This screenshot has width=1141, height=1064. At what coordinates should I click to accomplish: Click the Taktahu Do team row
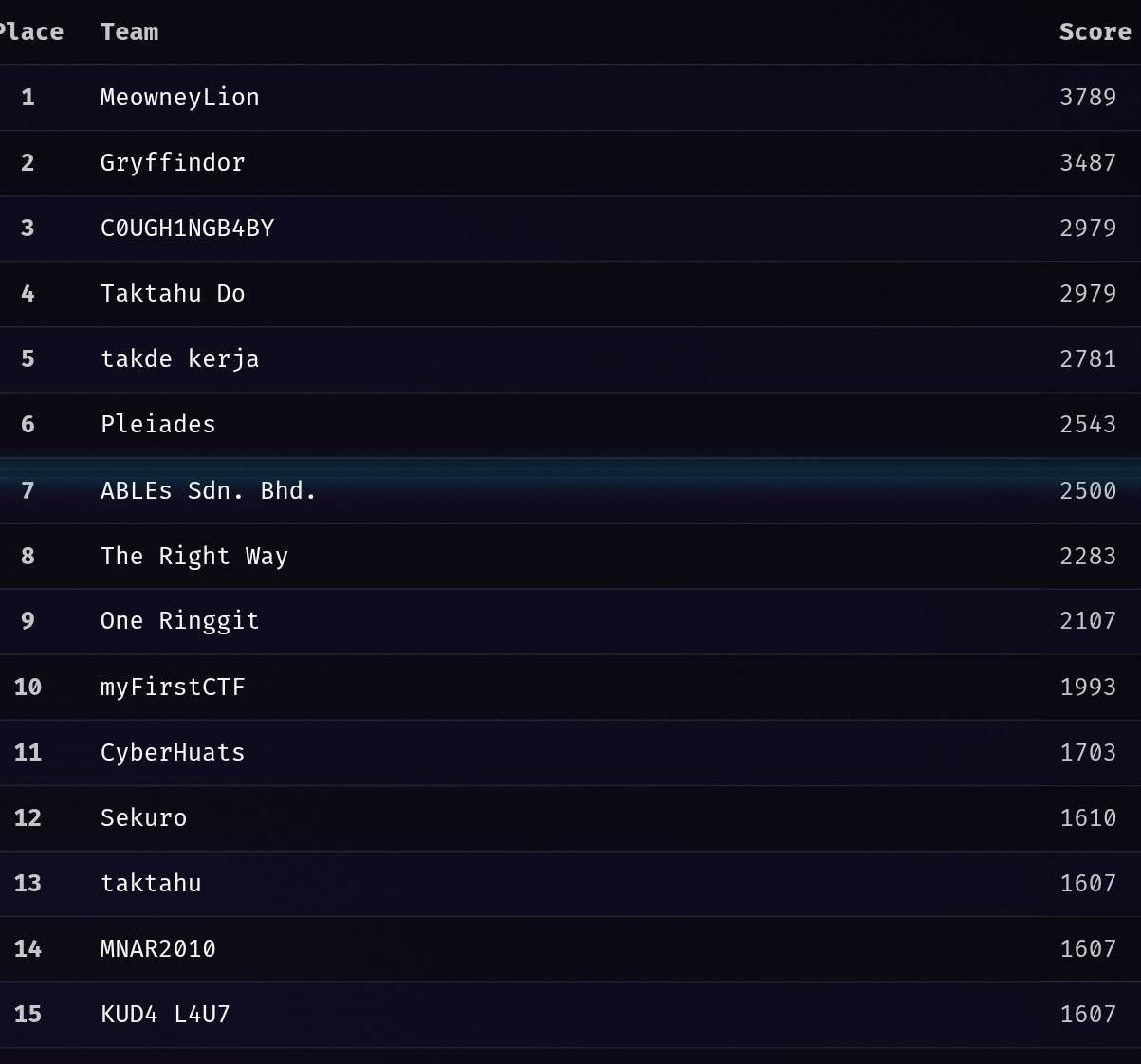pyautogui.click(x=570, y=294)
